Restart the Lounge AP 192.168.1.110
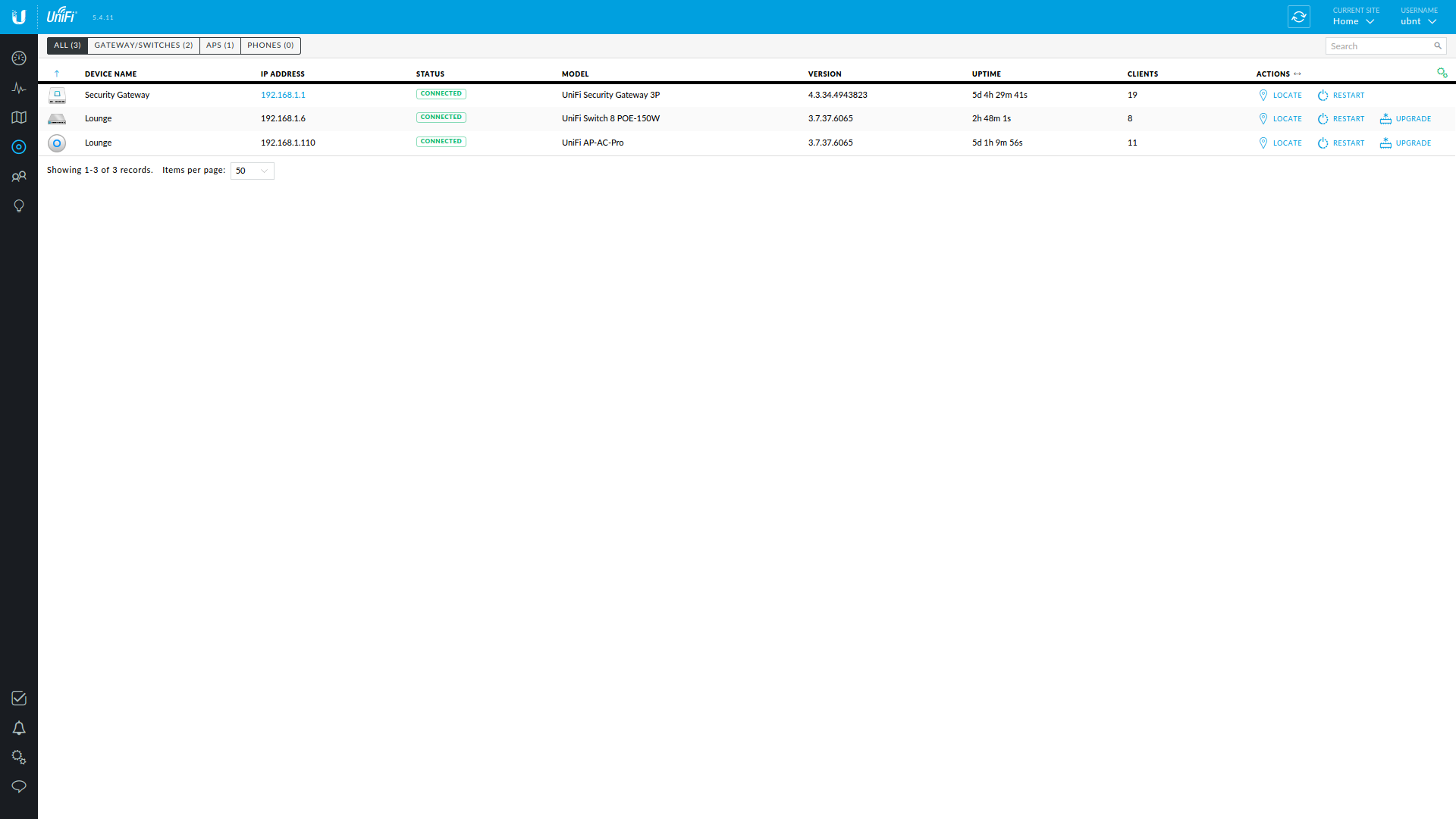The height and width of the screenshot is (819, 1456). click(x=1341, y=143)
